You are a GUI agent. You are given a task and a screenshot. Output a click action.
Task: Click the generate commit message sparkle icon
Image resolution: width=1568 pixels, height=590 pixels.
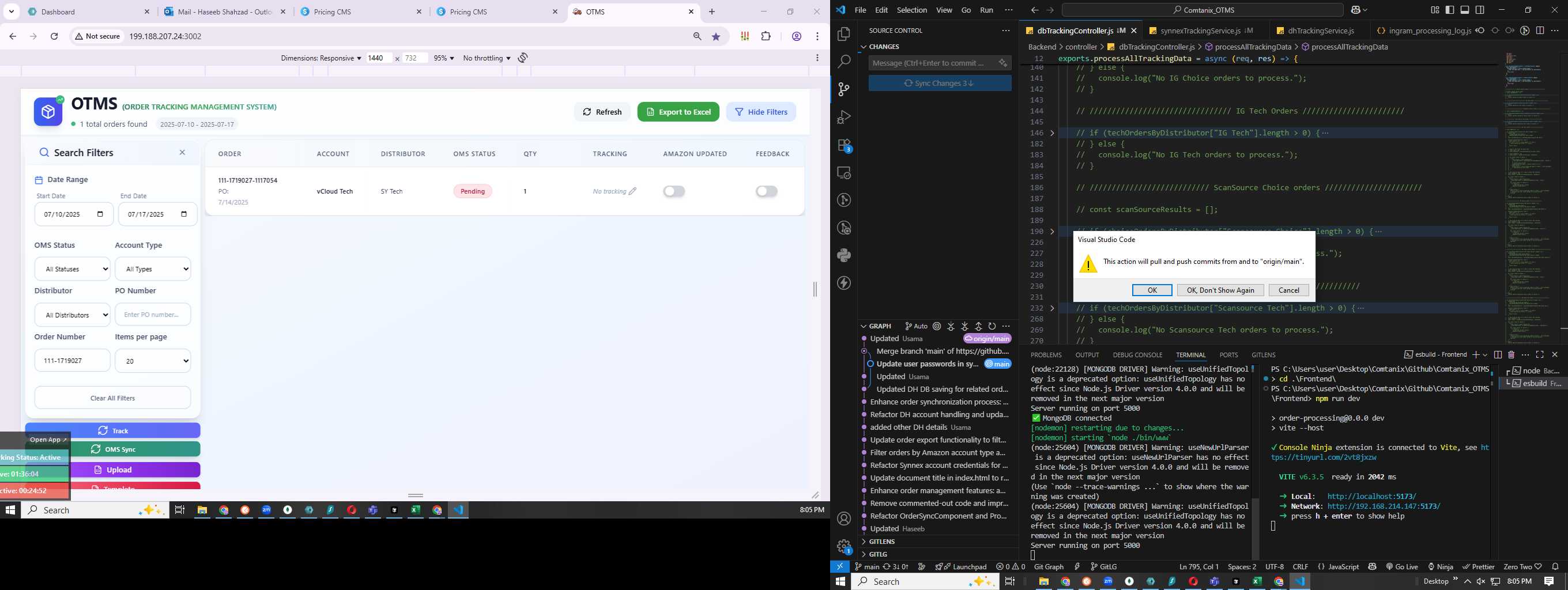pyautogui.click(x=1002, y=63)
